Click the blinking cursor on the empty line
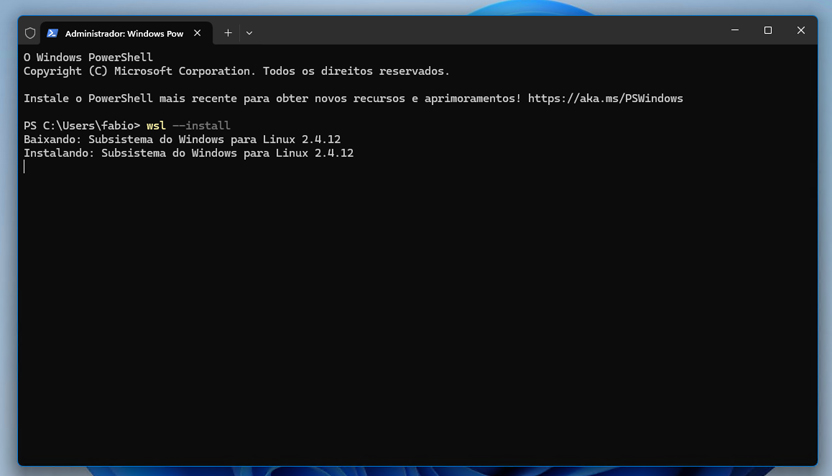This screenshot has width=832, height=476. tap(24, 167)
